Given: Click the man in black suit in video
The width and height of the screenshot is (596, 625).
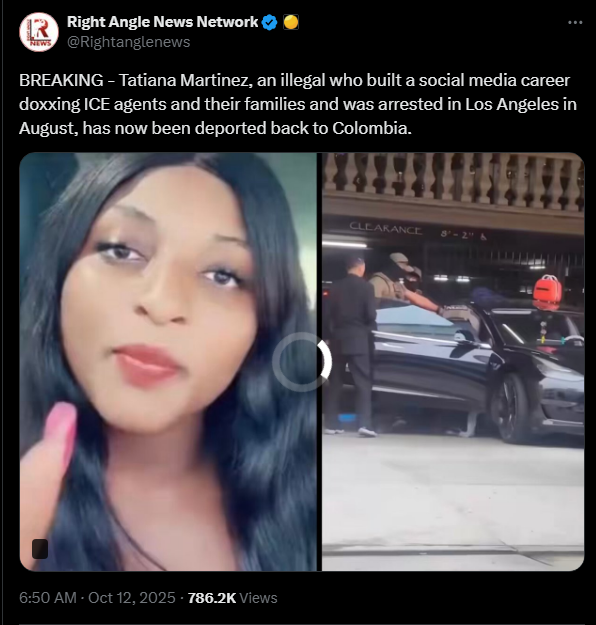Looking at the screenshot, I should tap(352, 346).
